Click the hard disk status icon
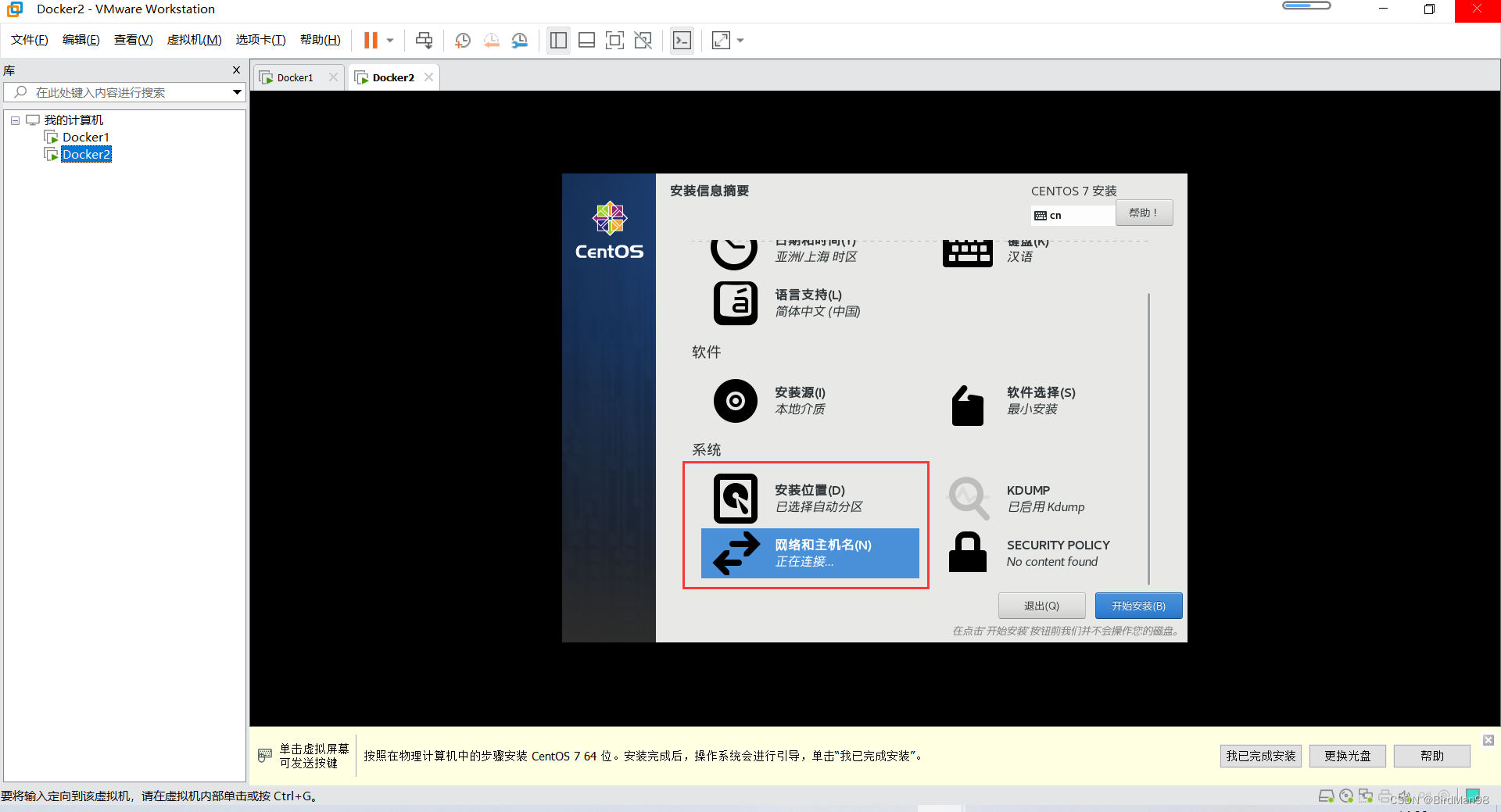Screen dimensions: 1501x812 tap(1326, 796)
